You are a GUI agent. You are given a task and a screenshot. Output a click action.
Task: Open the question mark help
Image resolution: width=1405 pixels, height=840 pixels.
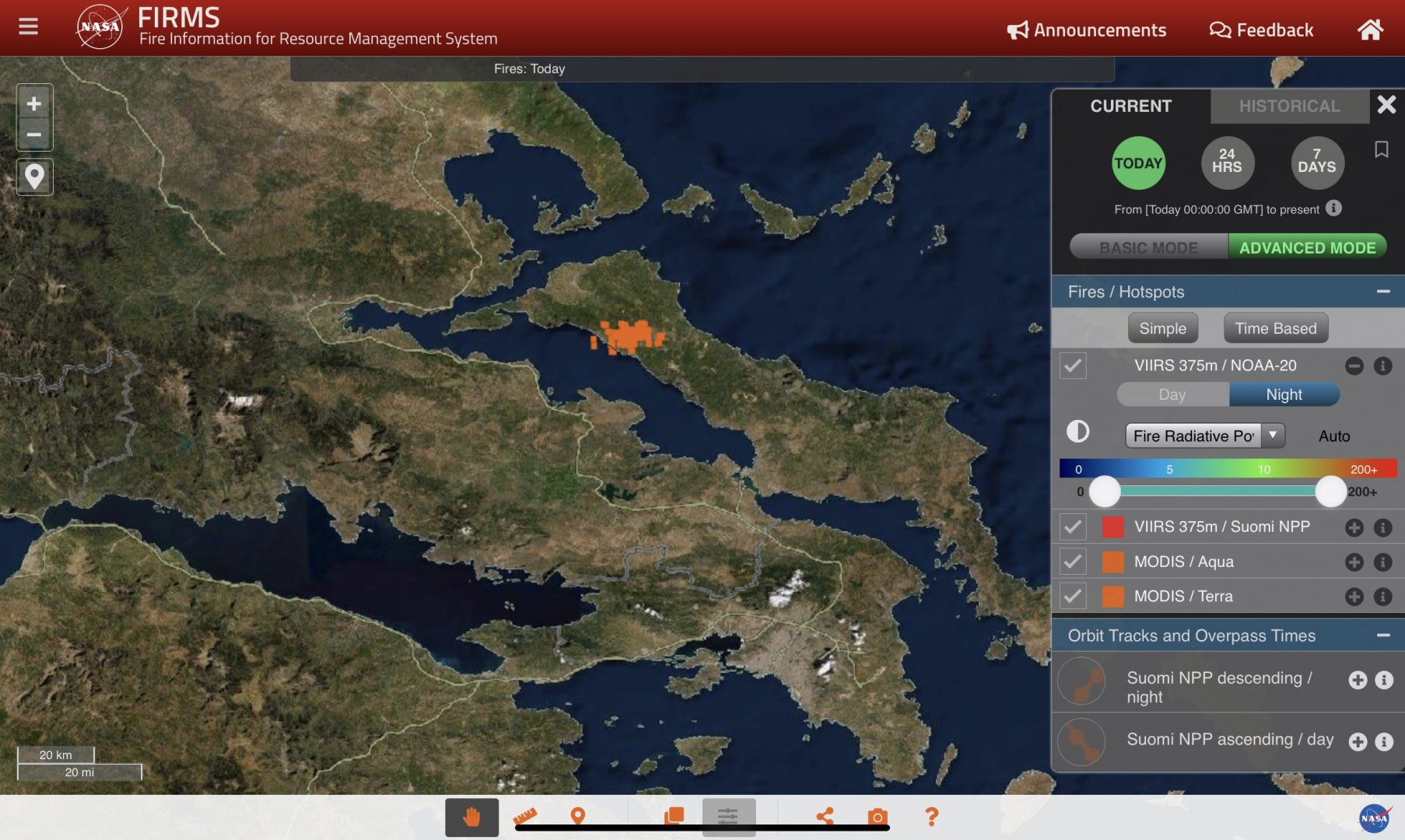[931, 816]
